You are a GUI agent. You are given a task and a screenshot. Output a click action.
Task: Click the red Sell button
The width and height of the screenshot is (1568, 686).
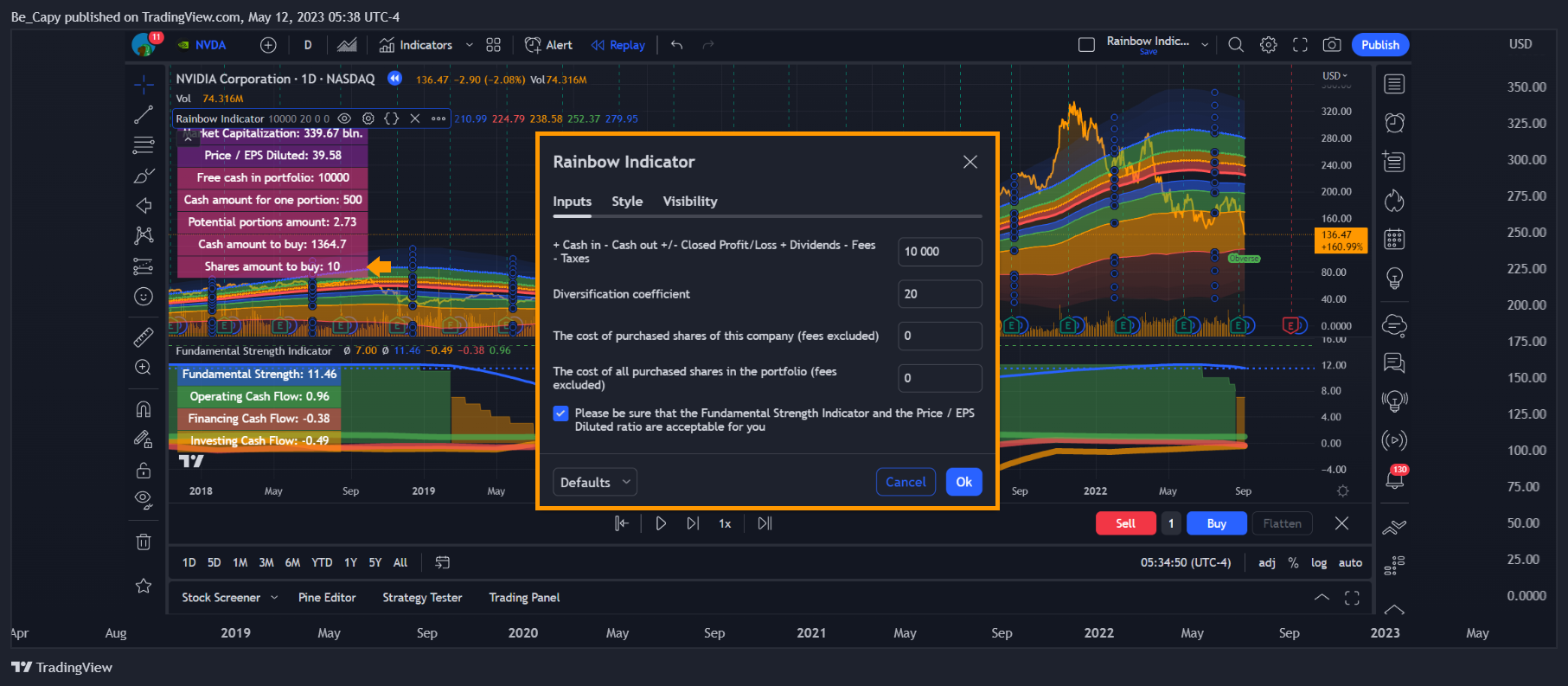(x=1125, y=523)
